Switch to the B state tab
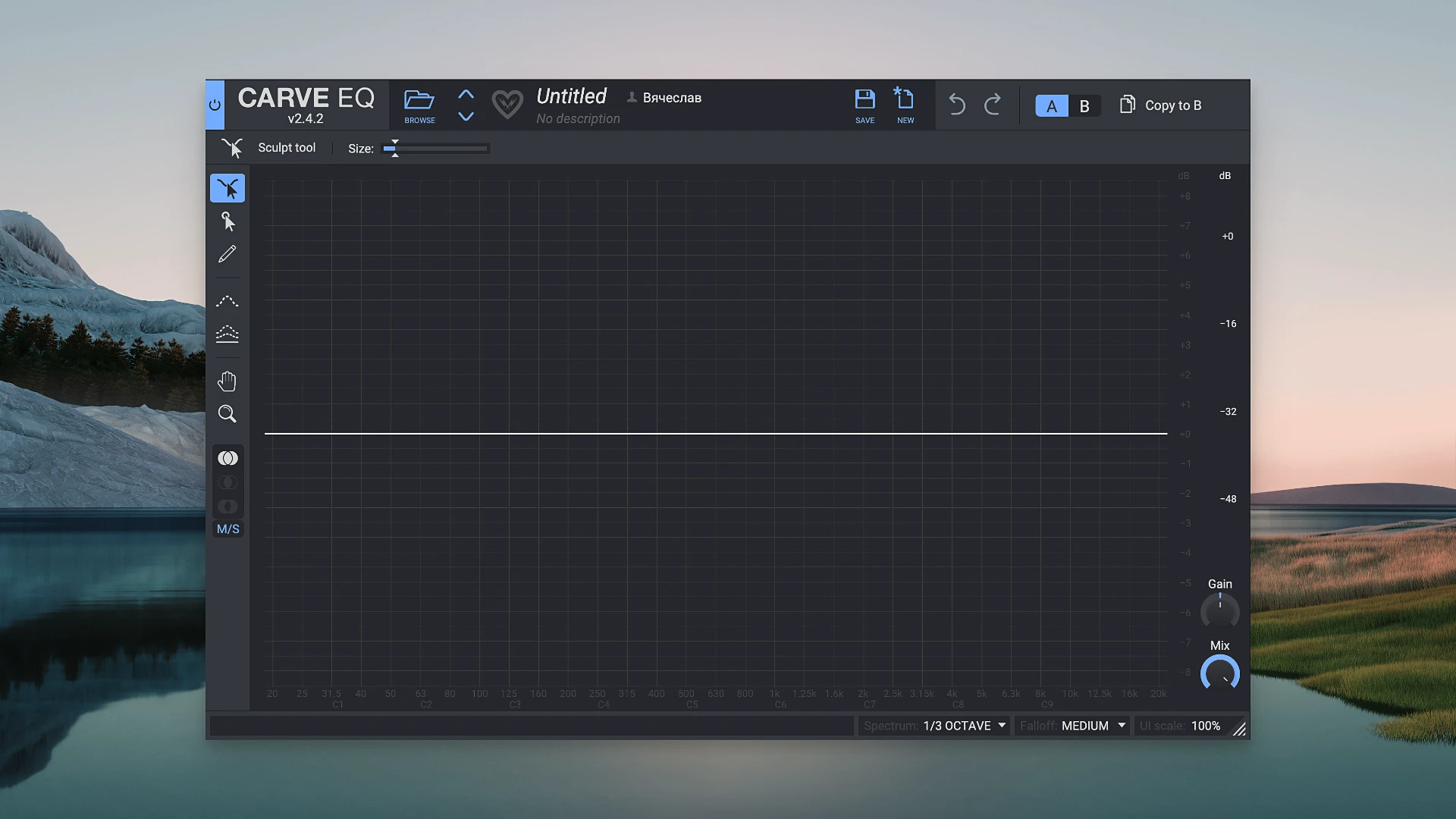This screenshot has width=1456, height=819. tap(1084, 106)
